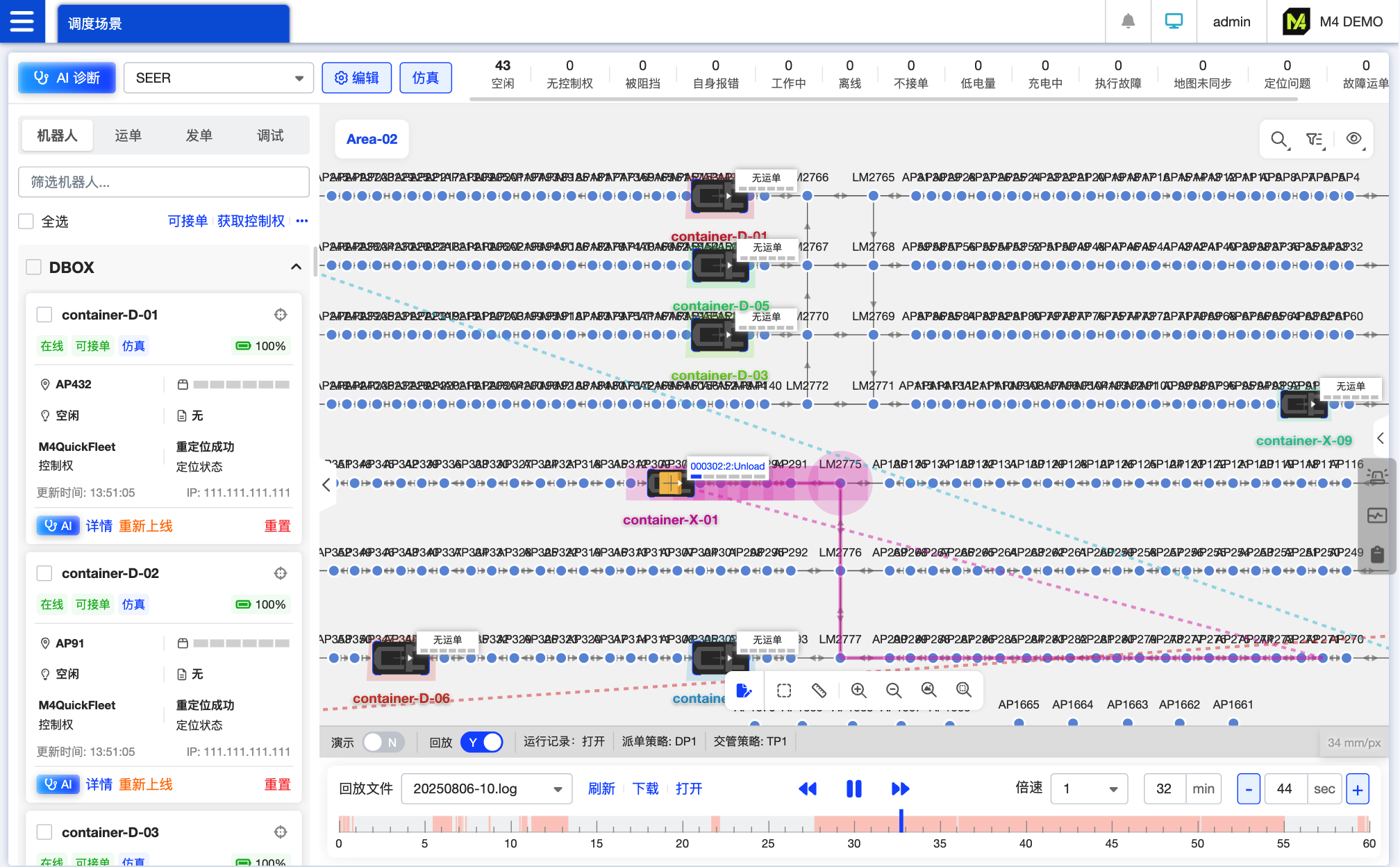Click the AI 诊断 button
The image size is (1400, 867).
pos(67,78)
